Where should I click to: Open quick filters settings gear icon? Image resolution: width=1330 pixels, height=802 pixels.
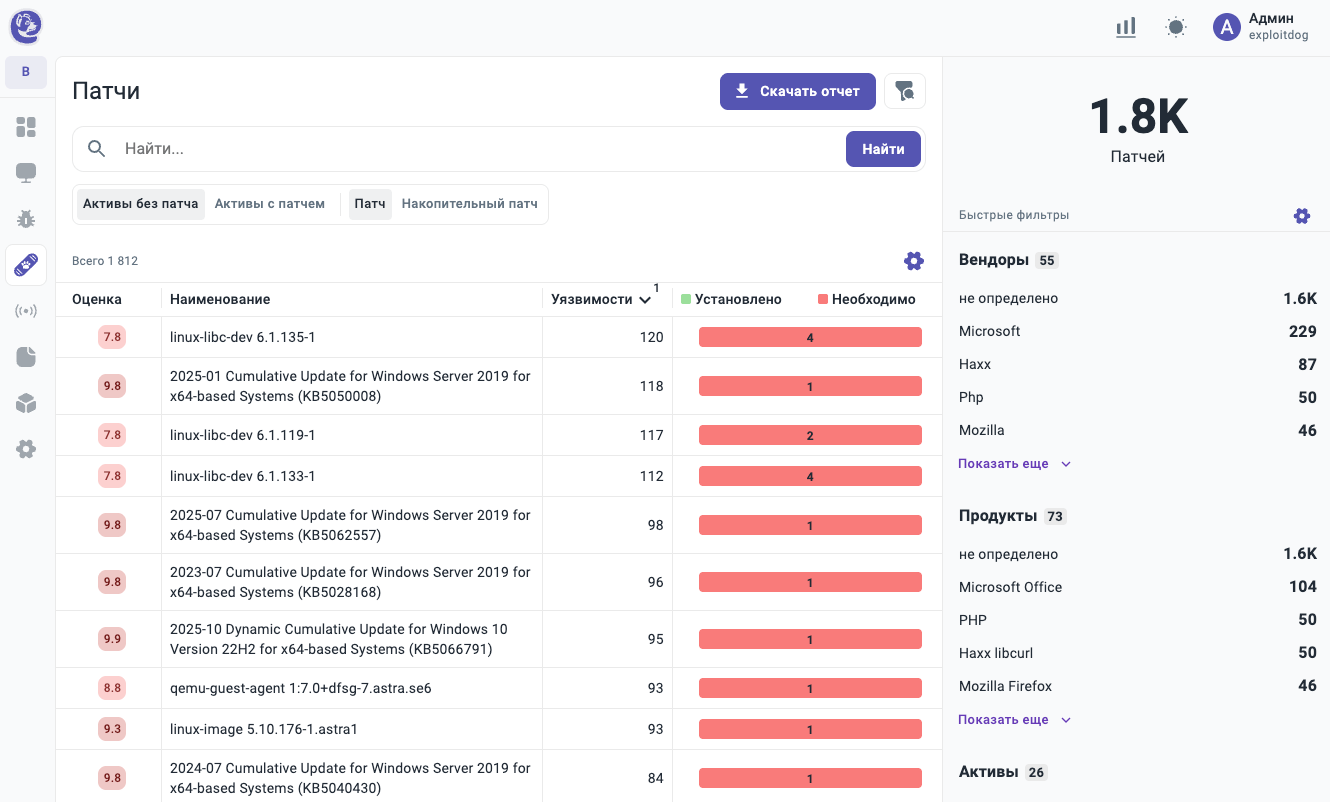point(1301,215)
